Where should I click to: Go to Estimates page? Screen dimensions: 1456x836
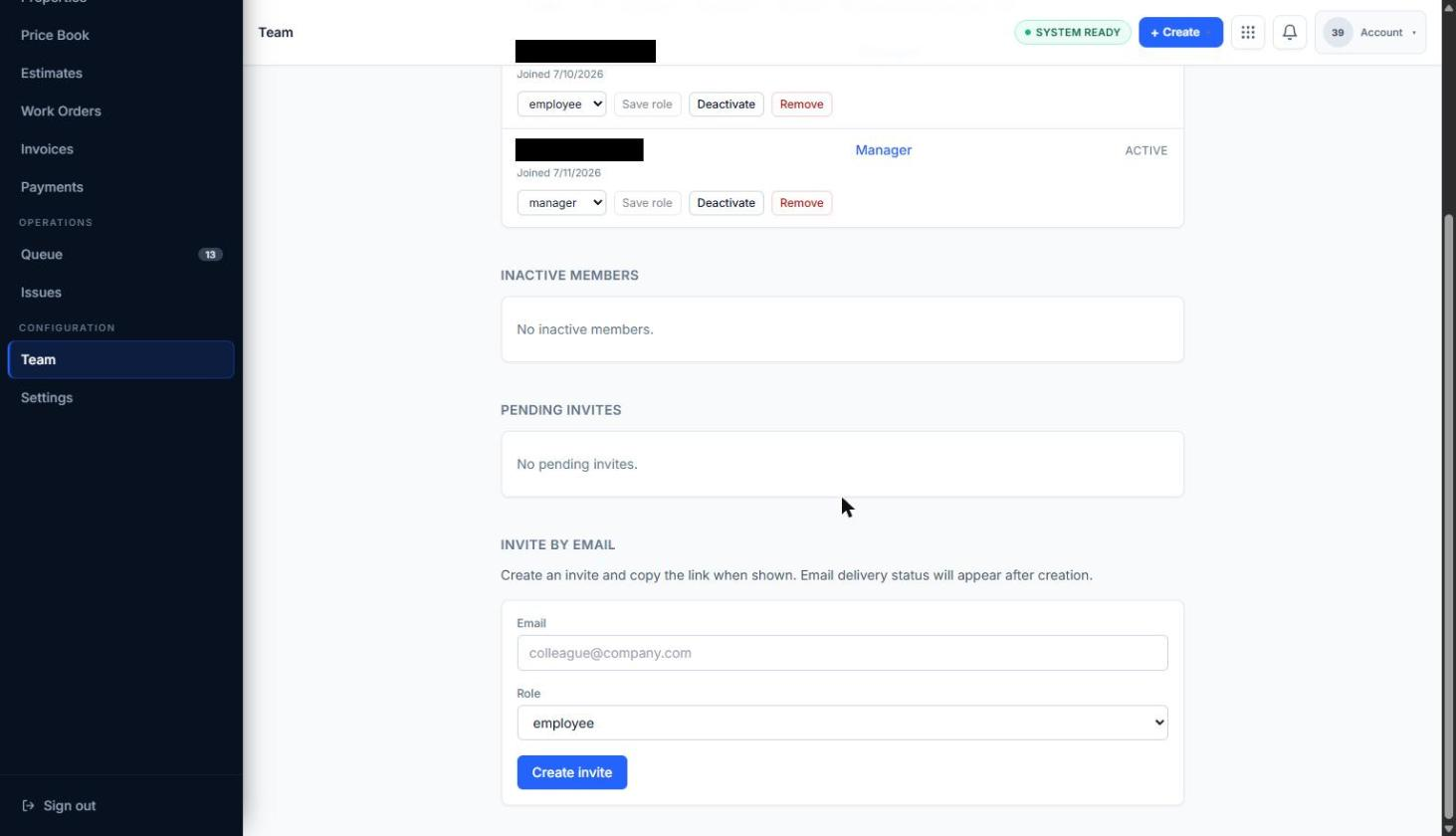[x=52, y=73]
